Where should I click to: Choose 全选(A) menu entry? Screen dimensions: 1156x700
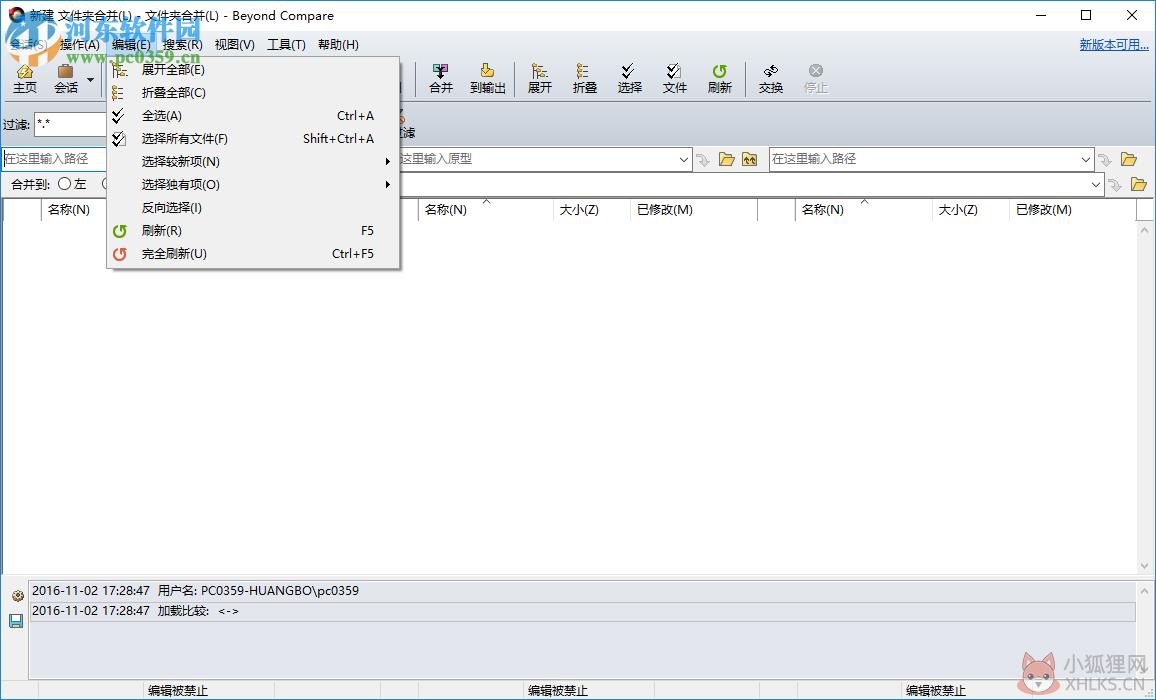tap(253, 116)
